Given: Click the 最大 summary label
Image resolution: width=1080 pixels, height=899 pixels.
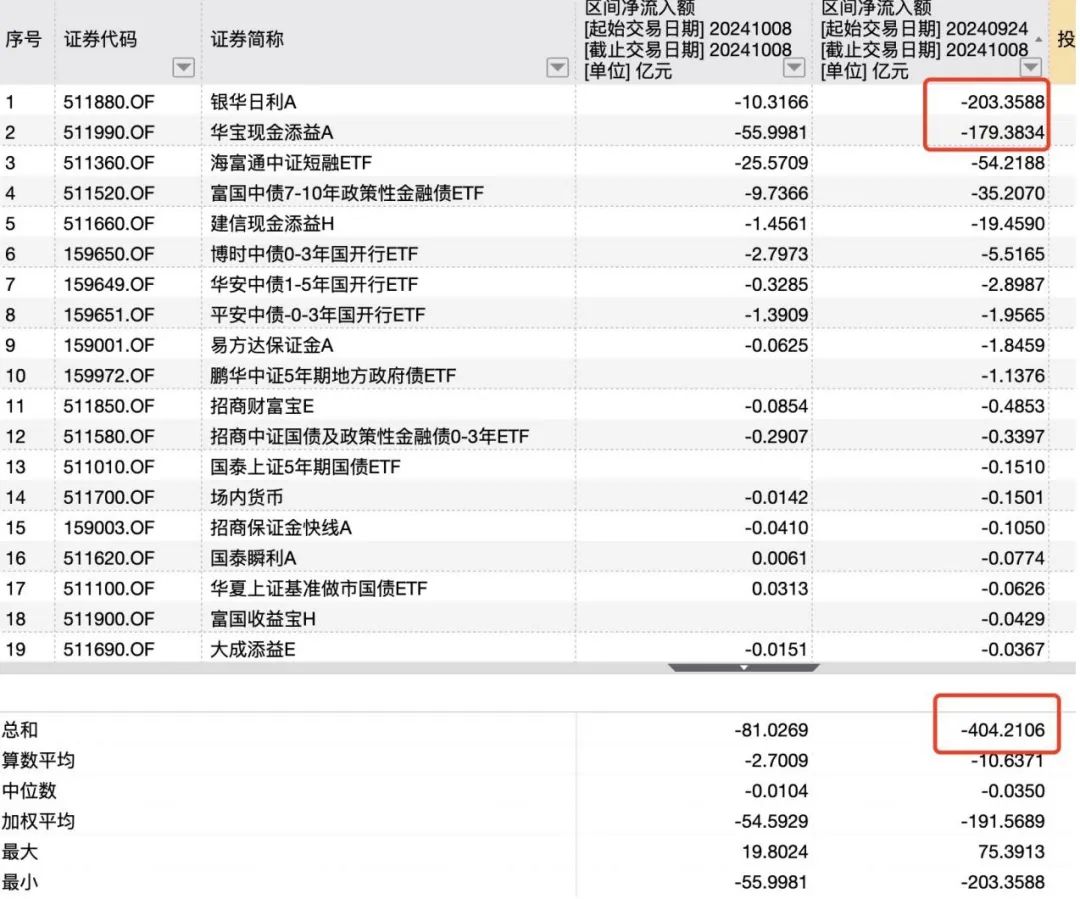Looking at the screenshot, I should tap(20, 851).
